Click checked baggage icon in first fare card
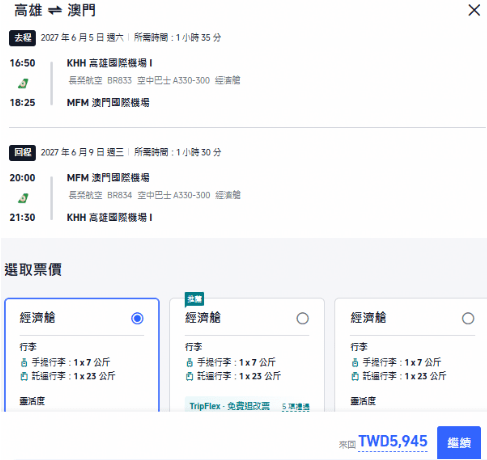Screen dimensions: 487x460 point(24,376)
